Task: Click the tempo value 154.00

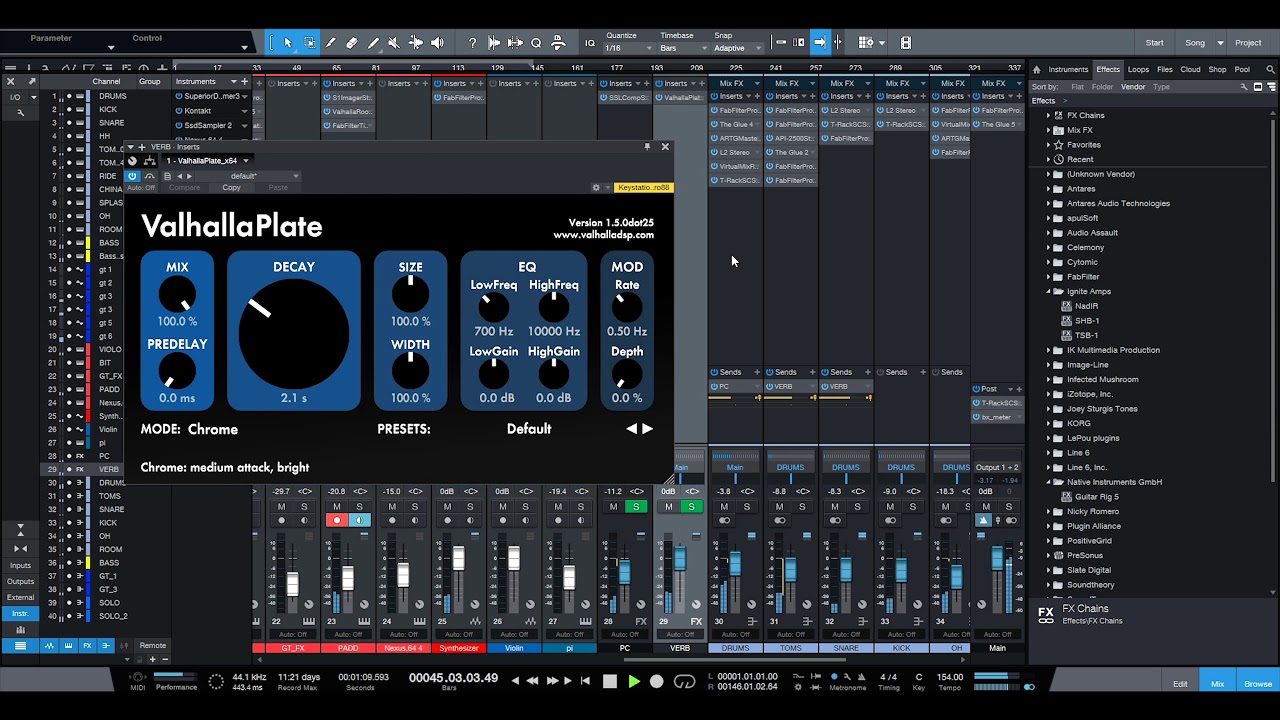Action: (x=949, y=677)
